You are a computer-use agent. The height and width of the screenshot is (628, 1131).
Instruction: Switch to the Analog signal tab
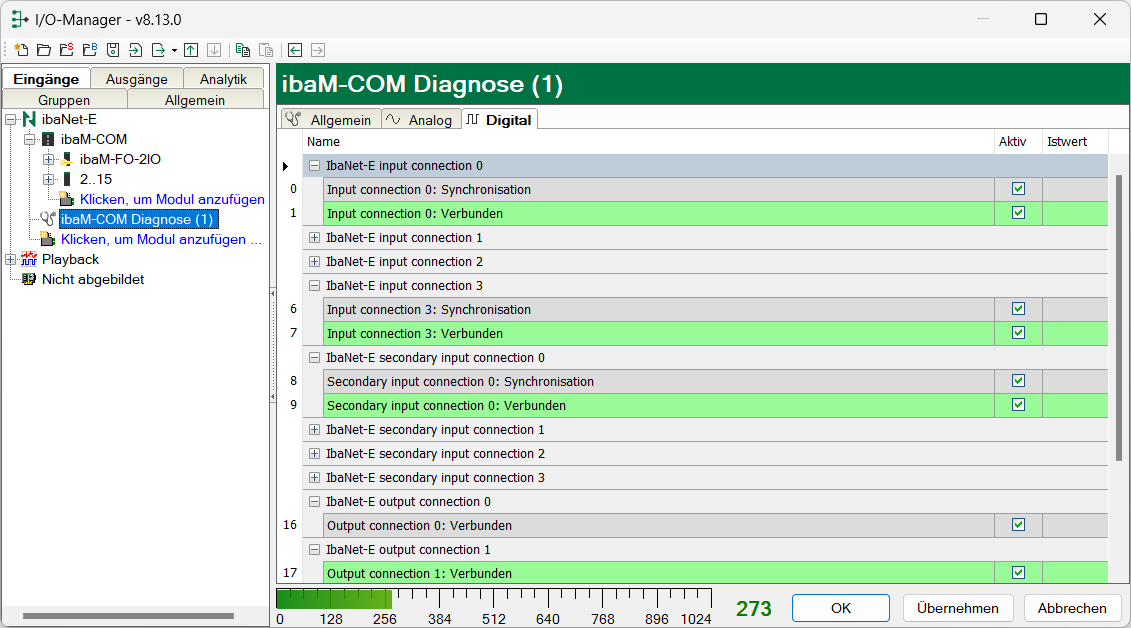(x=421, y=120)
